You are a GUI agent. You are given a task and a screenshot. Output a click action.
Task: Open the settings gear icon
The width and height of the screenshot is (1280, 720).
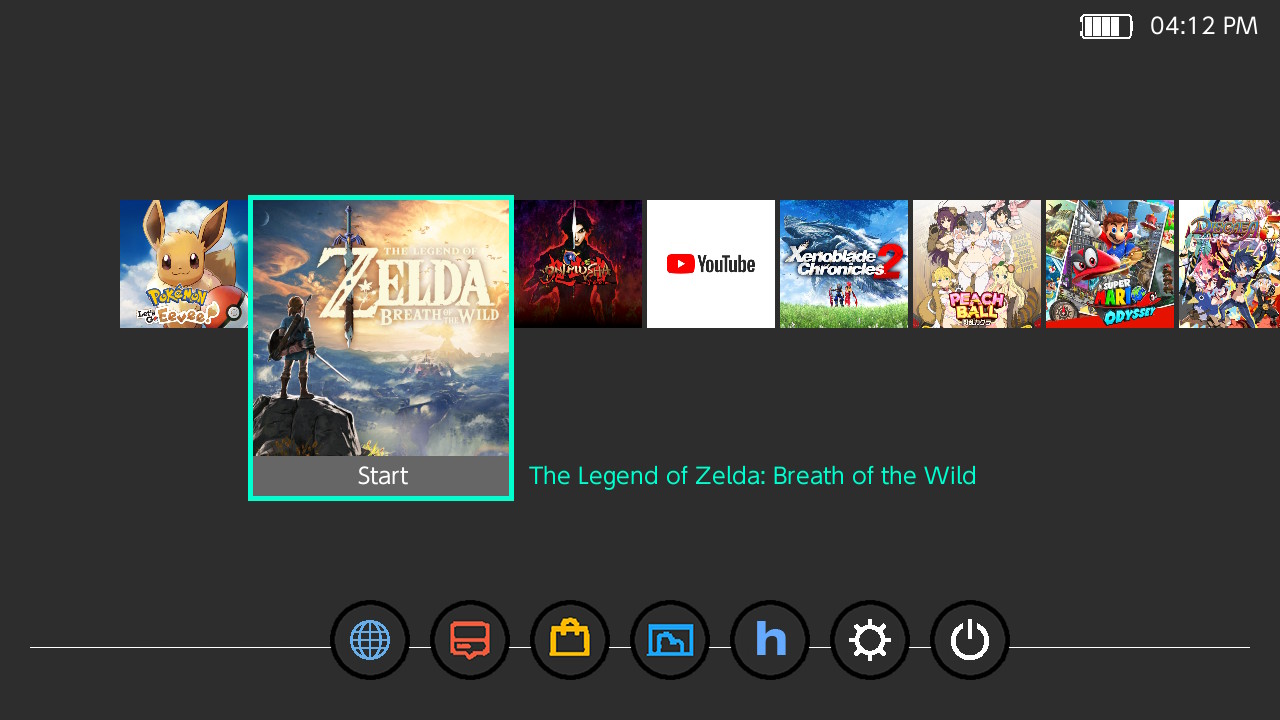(x=870, y=640)
